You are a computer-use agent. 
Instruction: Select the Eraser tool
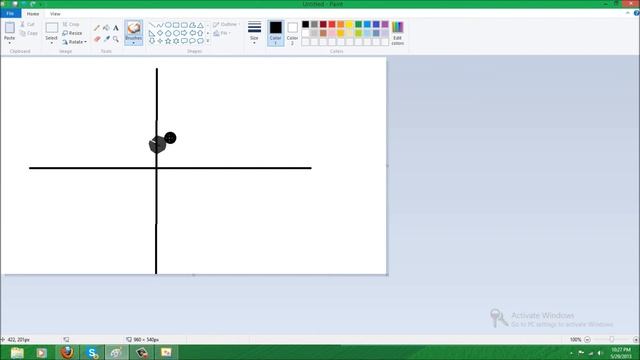tap(97, 39)
